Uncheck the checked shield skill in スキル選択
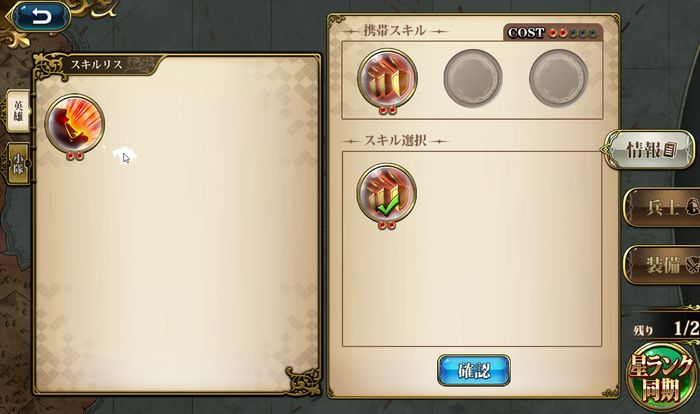The image size is (700, 414). (x=387, y=193)
